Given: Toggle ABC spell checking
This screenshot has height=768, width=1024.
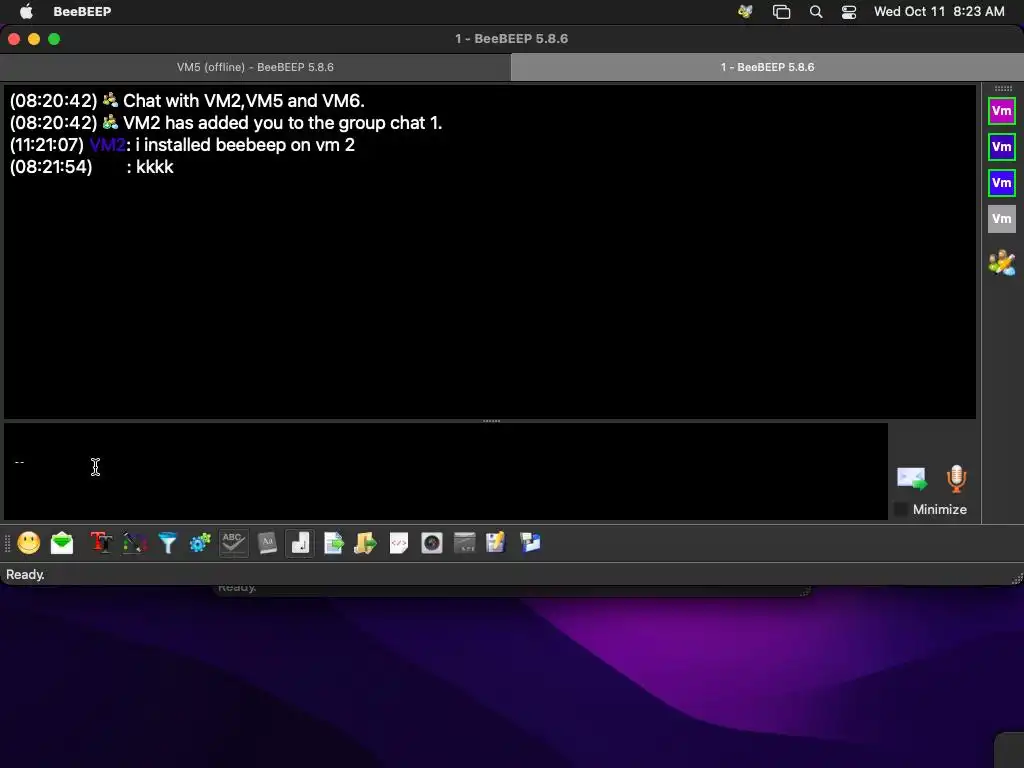Looking at the screenshot, I should click(234, 543).
